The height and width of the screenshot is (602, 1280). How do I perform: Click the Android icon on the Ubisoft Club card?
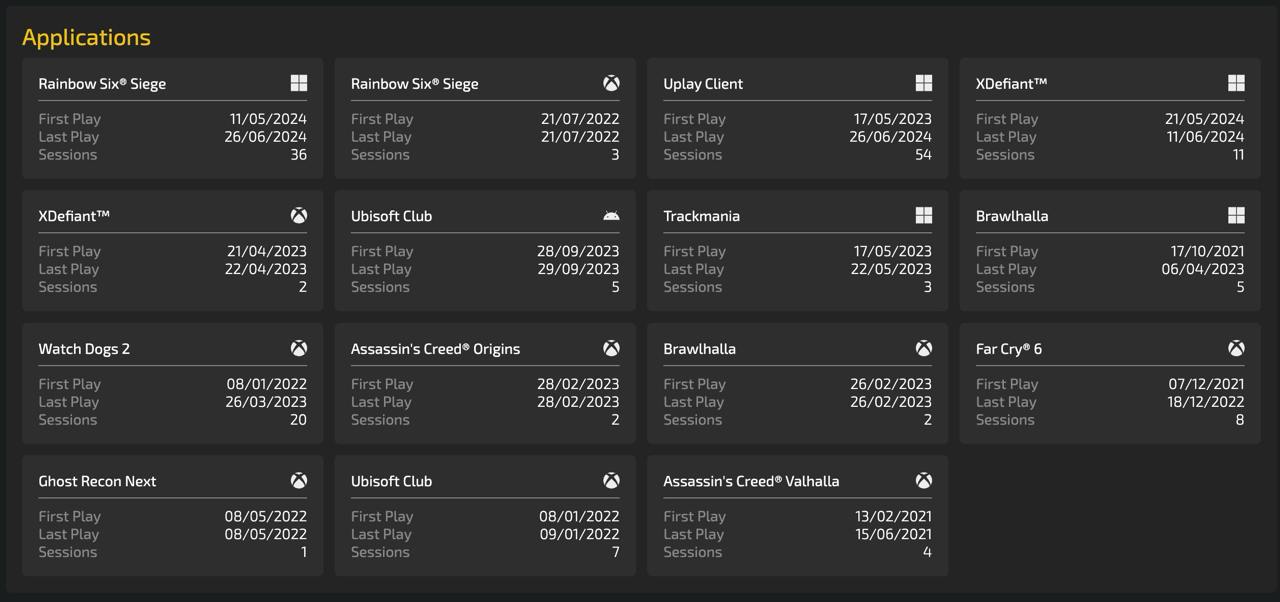coord(611,216)
